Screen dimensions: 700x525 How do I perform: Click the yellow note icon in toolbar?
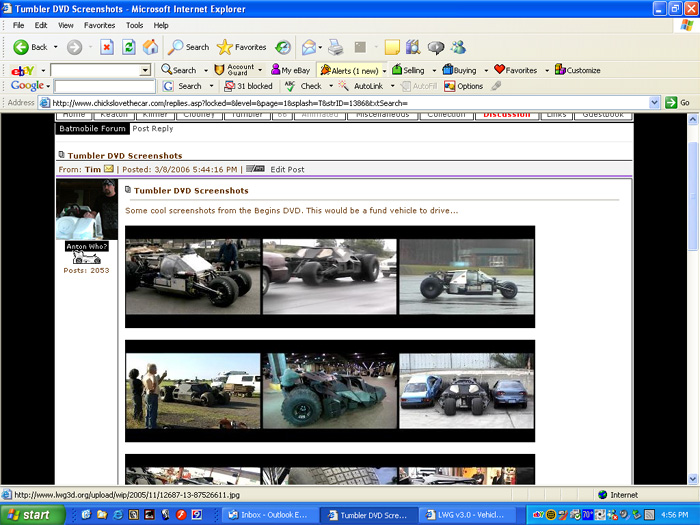tap(392, 47)
